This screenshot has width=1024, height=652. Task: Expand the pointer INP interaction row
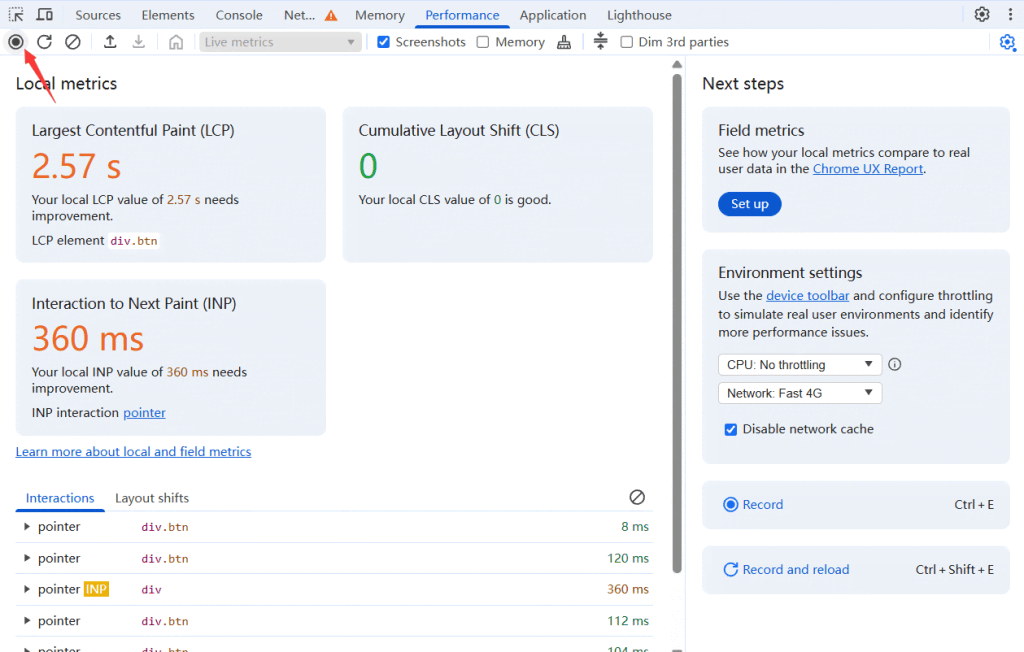click(27, 589)
